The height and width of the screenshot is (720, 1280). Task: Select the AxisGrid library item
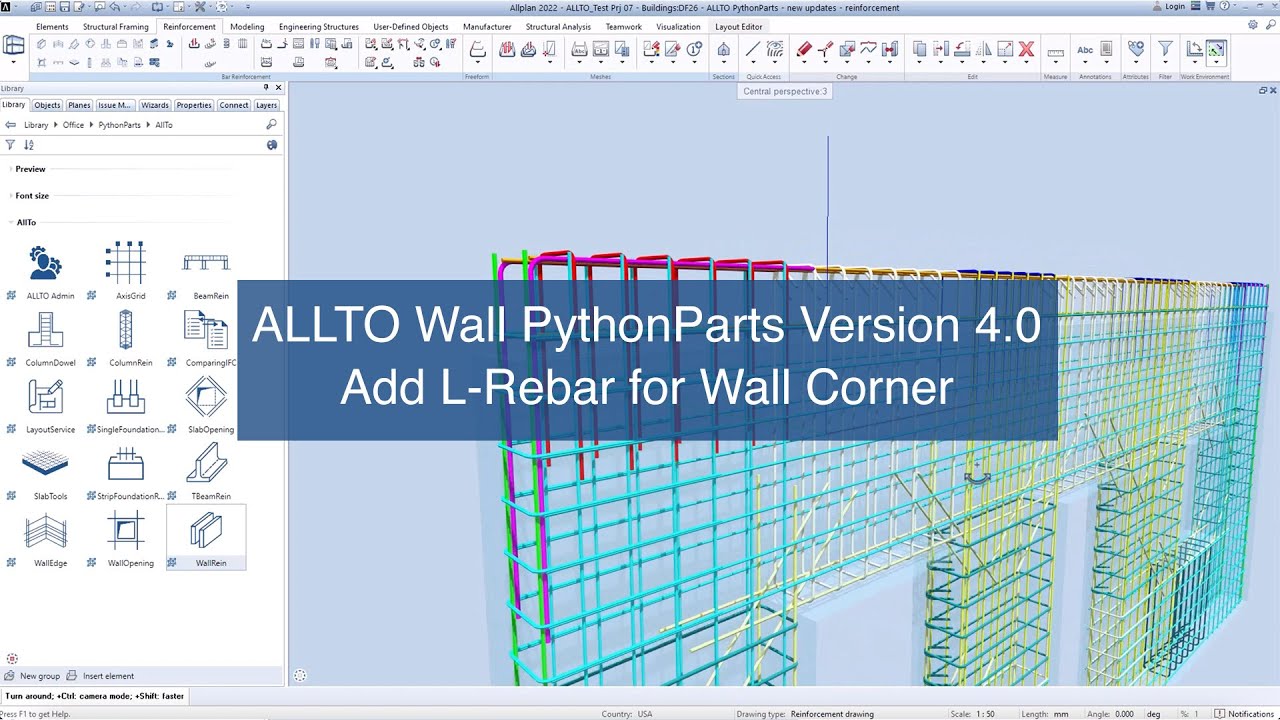[126, 270]
